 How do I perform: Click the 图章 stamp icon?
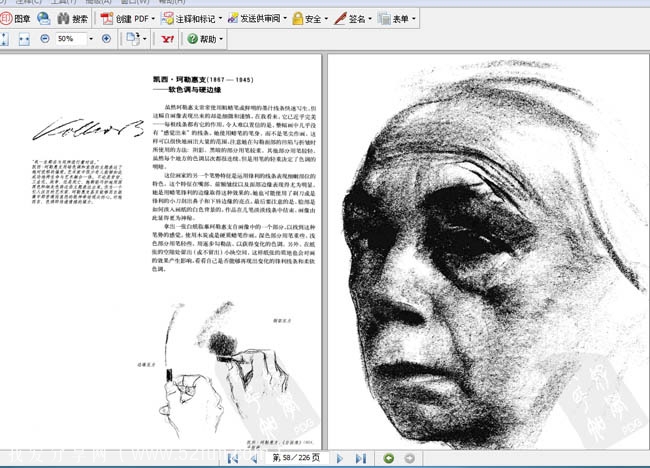(x=15, y=19)
